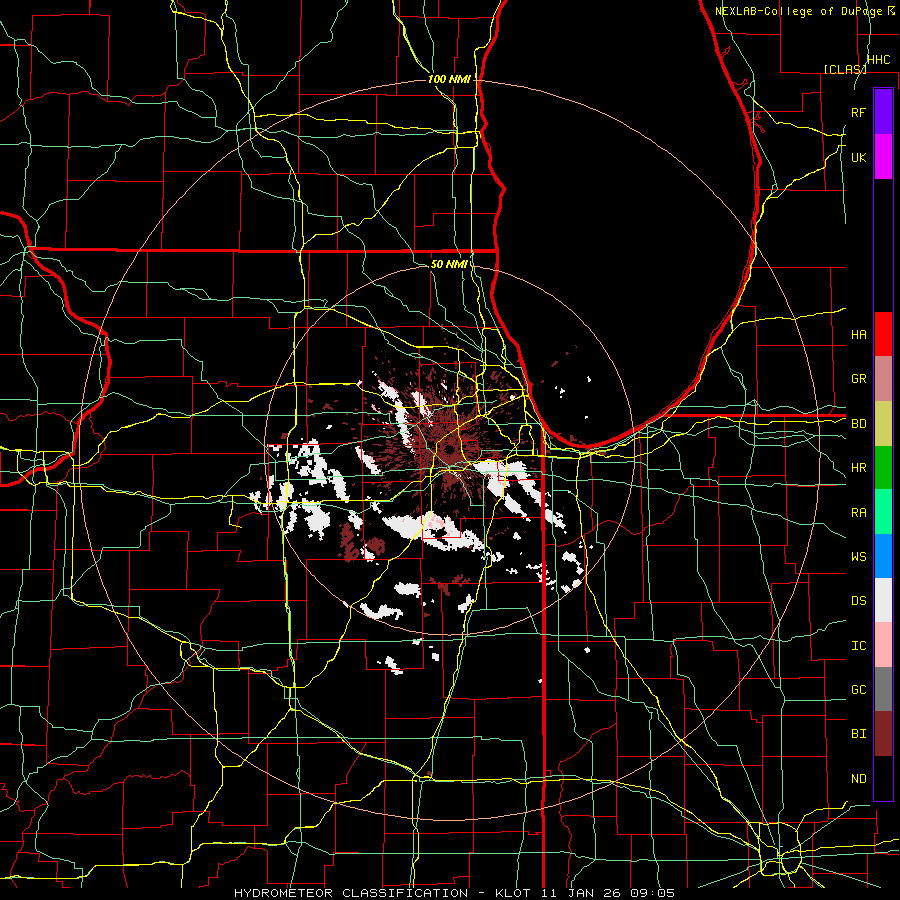Click the "[CLAS]" units label
Screen dimensions: 900x900
[x=845, y=69]
